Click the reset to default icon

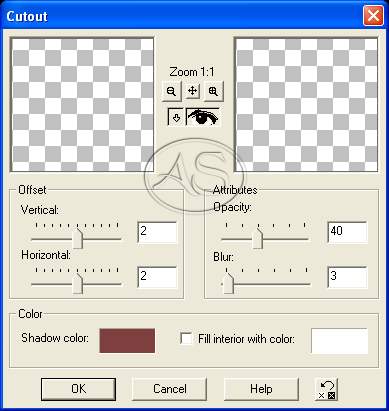tap(327, 390)
